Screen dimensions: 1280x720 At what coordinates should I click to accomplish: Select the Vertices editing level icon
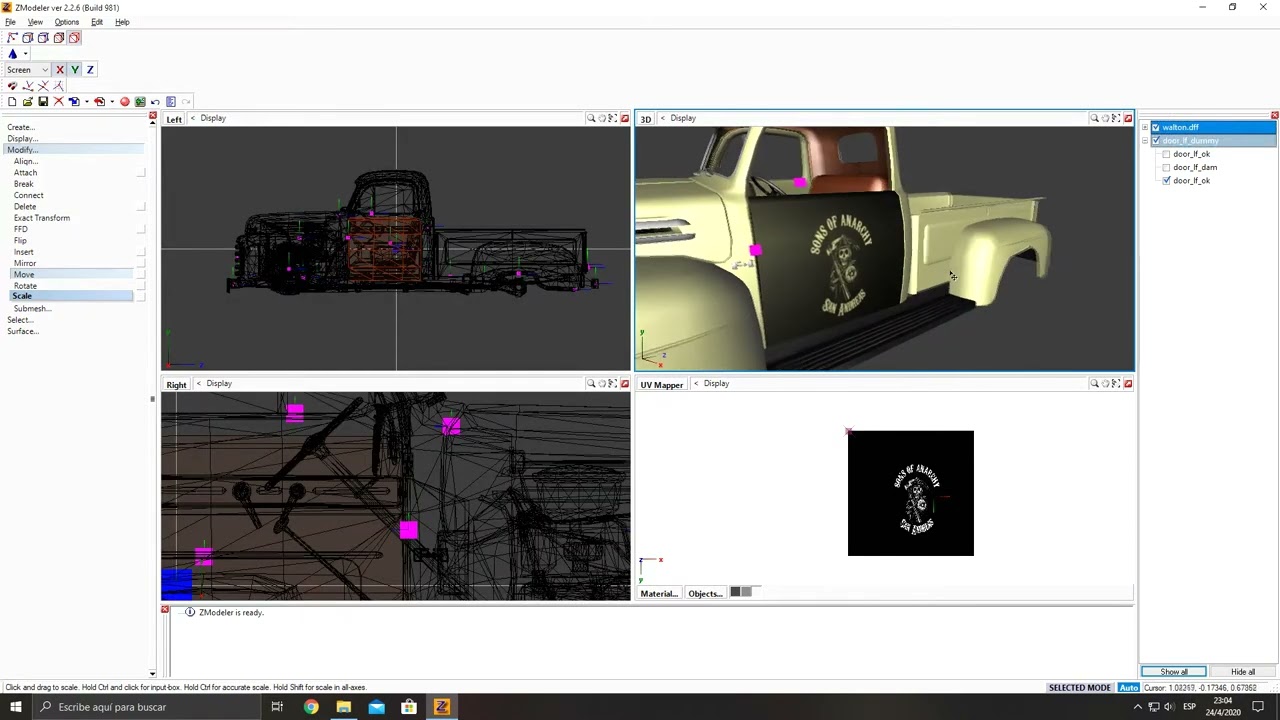tap(12, 38)
